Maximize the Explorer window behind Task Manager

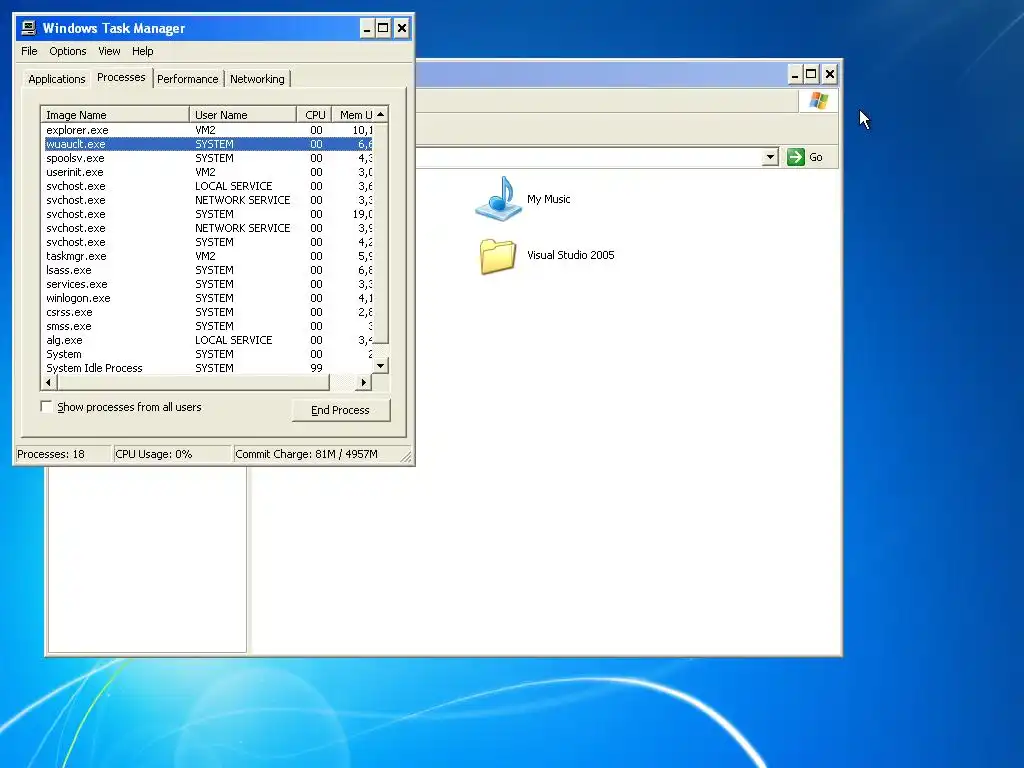[811, 74]
